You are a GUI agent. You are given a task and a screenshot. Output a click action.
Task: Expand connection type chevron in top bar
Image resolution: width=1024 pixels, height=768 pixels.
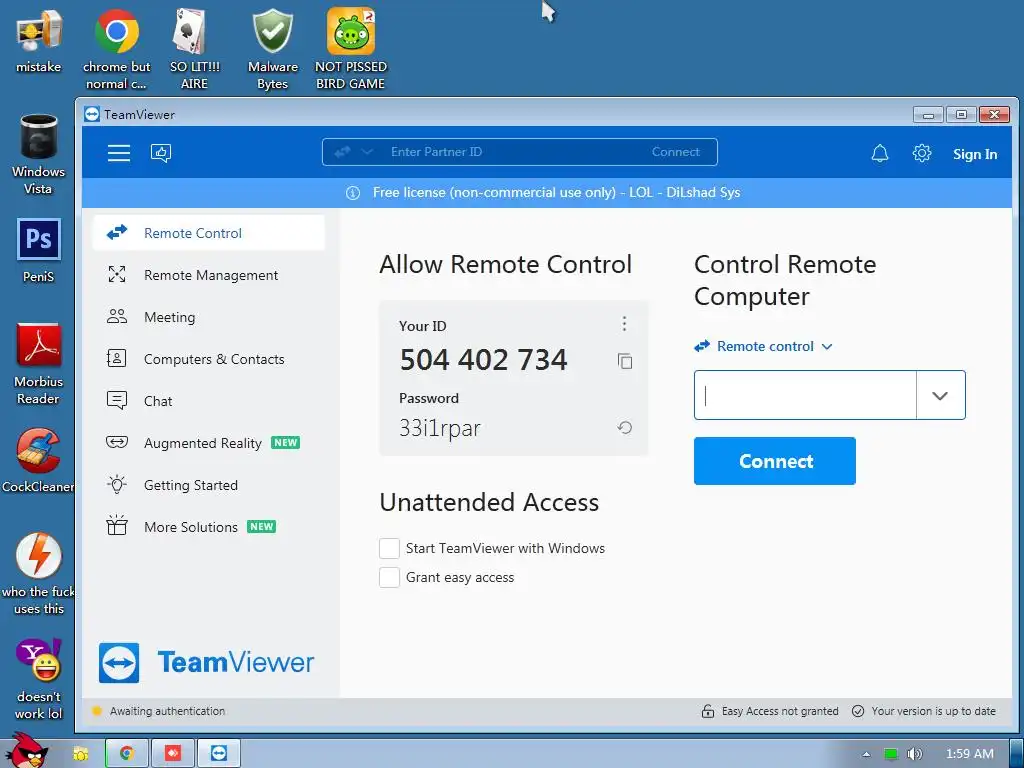(367, 152)
